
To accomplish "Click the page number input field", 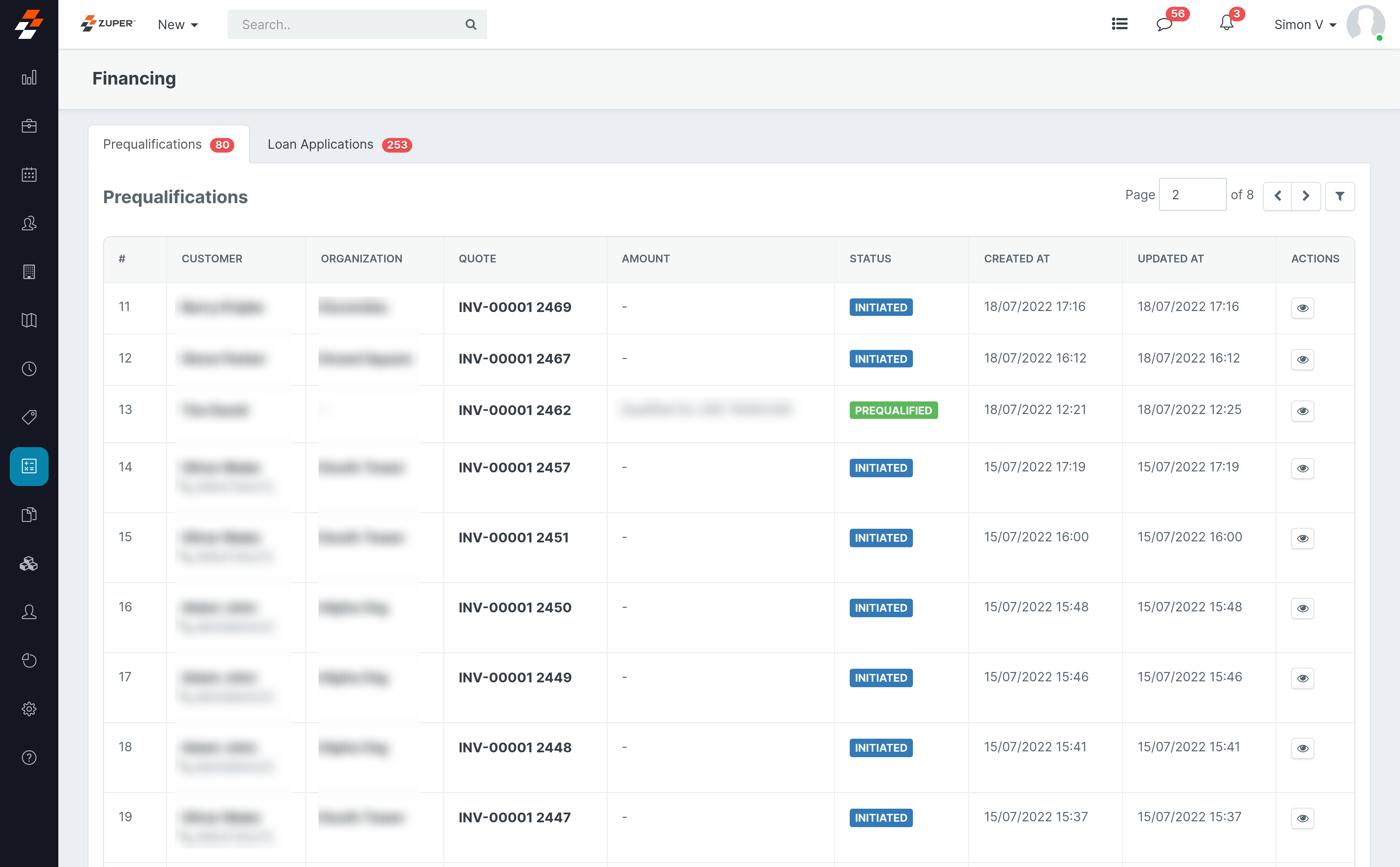I will click(1192, 195).
